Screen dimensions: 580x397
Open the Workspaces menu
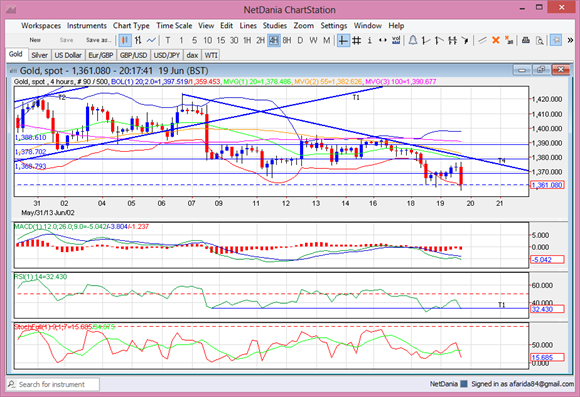[41, 26]
